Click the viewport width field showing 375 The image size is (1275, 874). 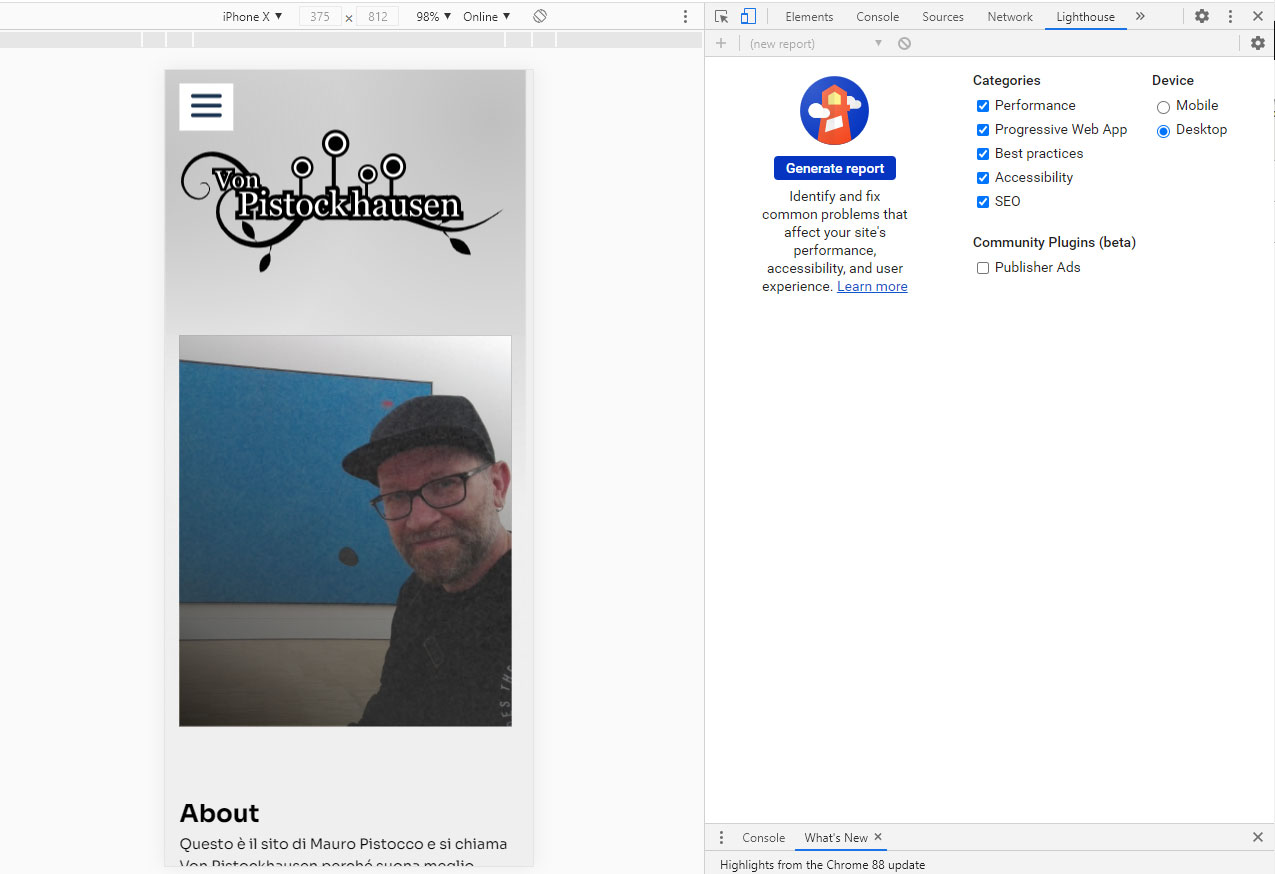point(320,17)
